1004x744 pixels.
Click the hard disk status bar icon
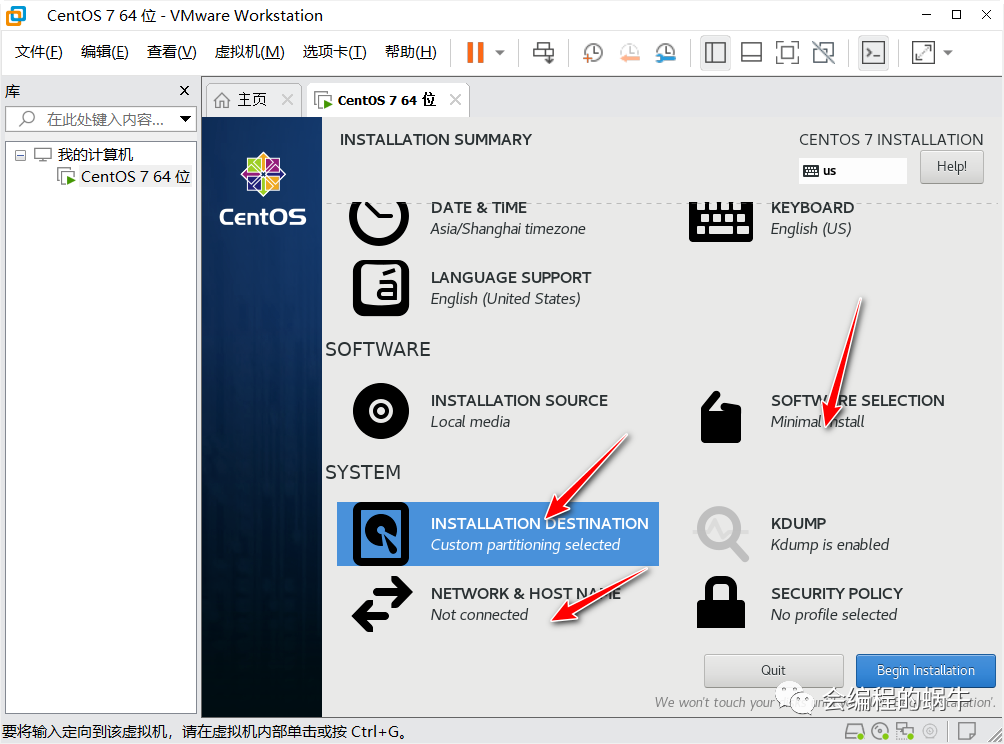click(854, 731)
